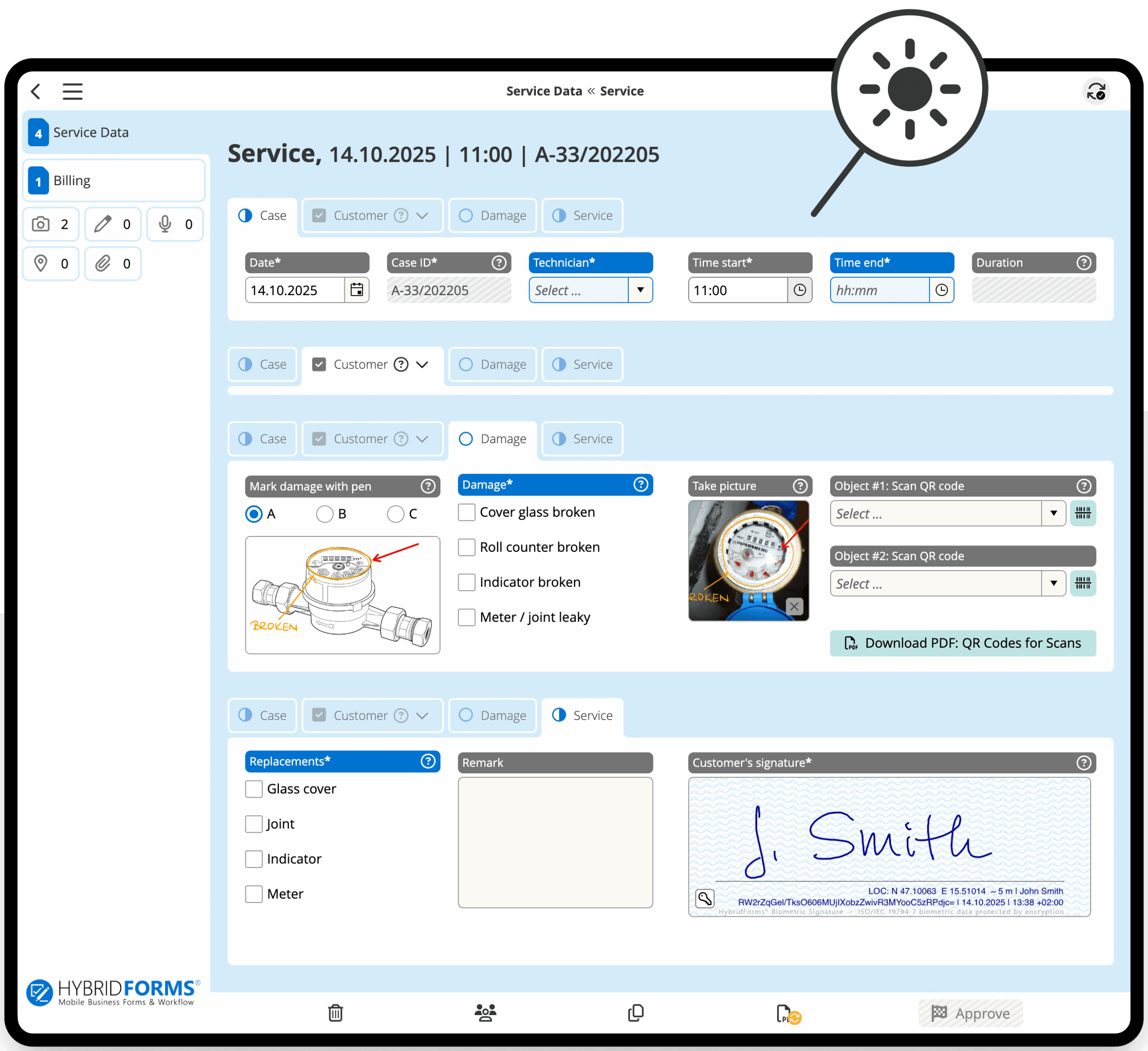Open the camera photos counter
Image resolution: width=1148 pixels, height=1051 pixels.
(51, 224)
